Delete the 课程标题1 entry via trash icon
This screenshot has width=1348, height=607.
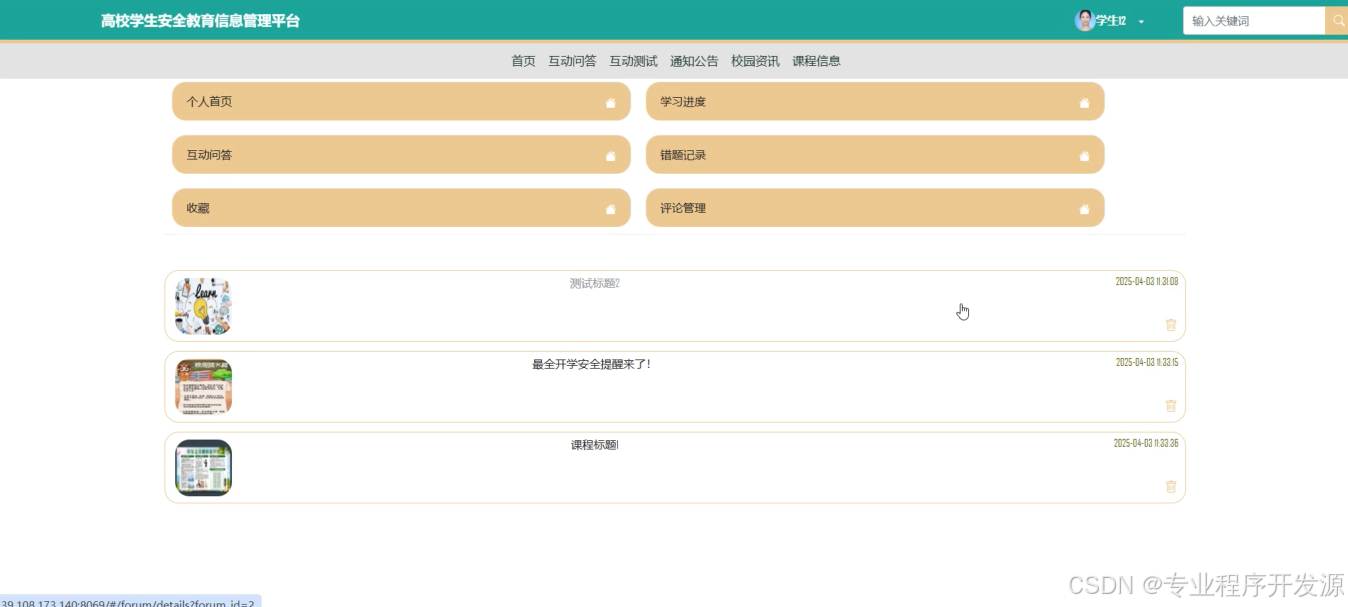[x=1171, y=487]
